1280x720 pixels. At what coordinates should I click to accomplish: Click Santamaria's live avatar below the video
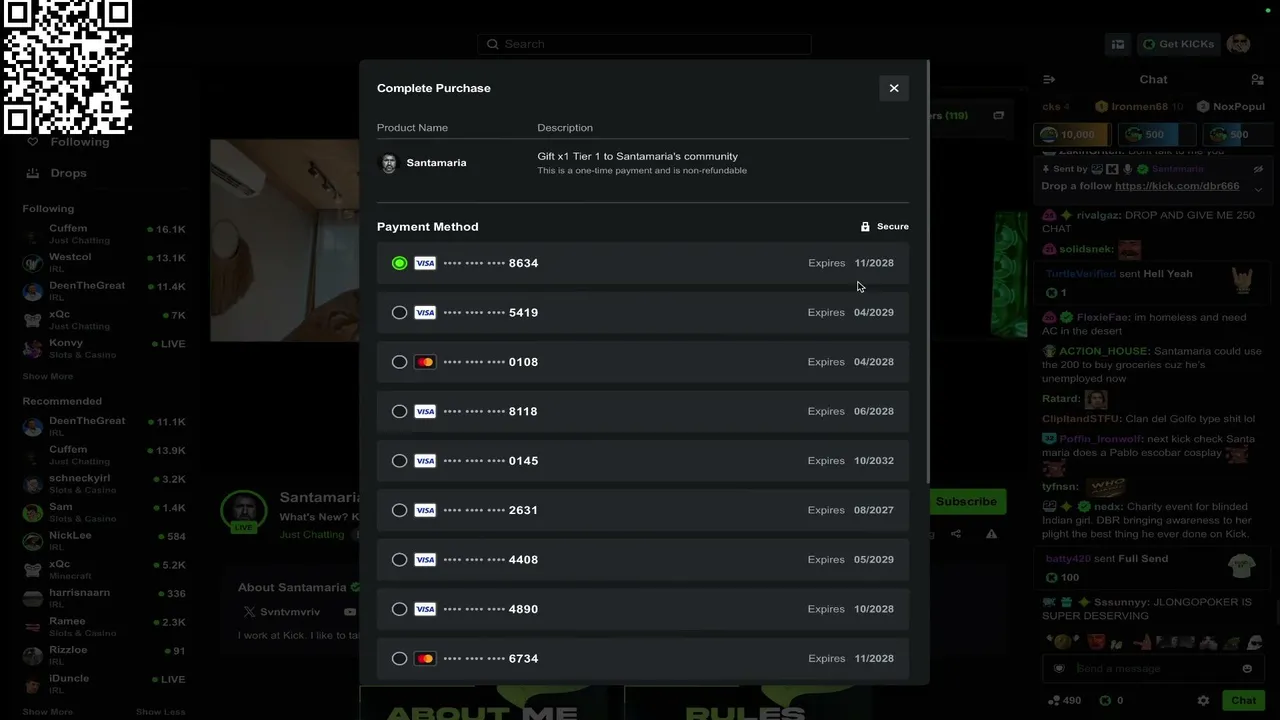[244, 512]
